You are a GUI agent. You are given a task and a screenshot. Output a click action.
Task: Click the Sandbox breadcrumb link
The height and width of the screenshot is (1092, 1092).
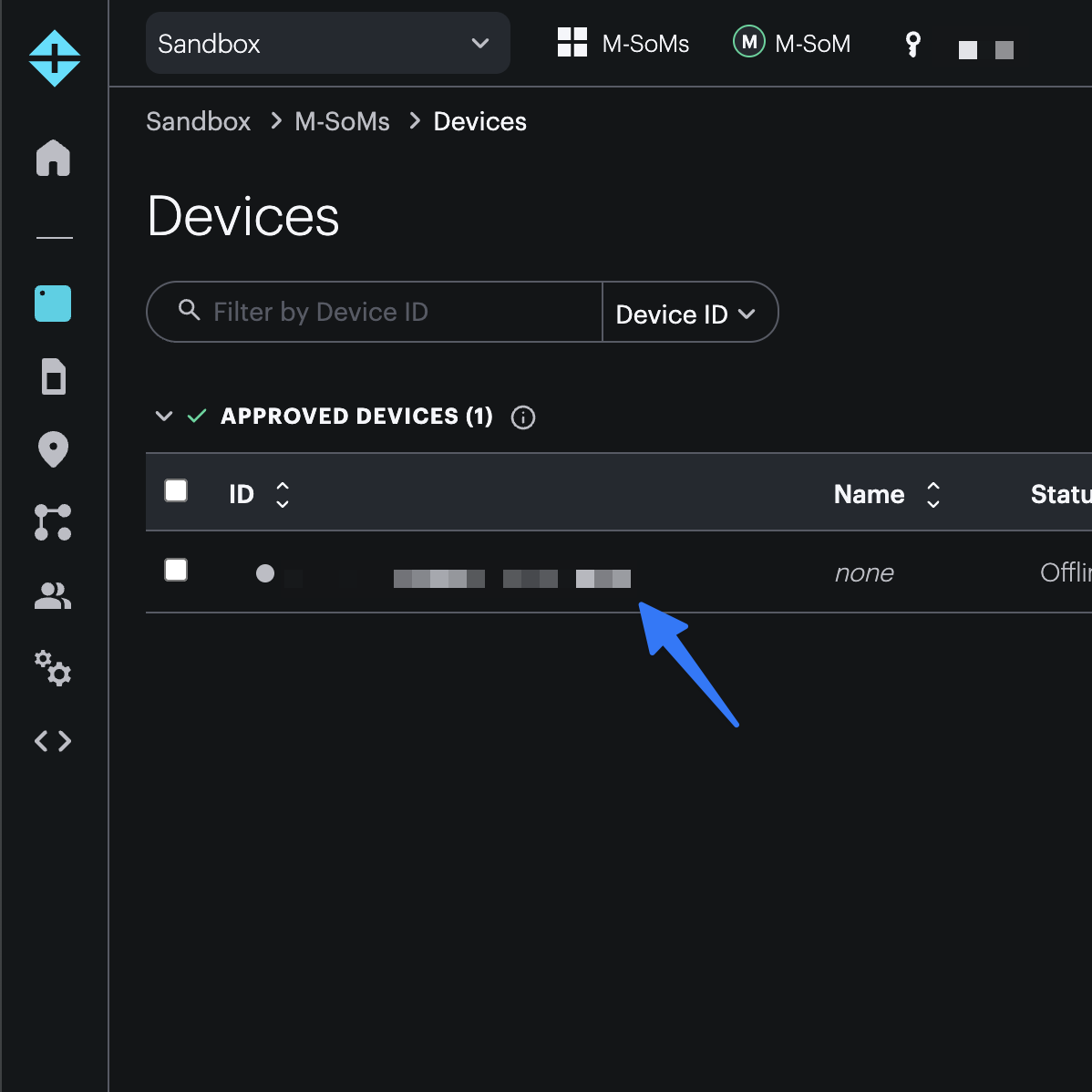pyautogui.click(x=198, y=120)
